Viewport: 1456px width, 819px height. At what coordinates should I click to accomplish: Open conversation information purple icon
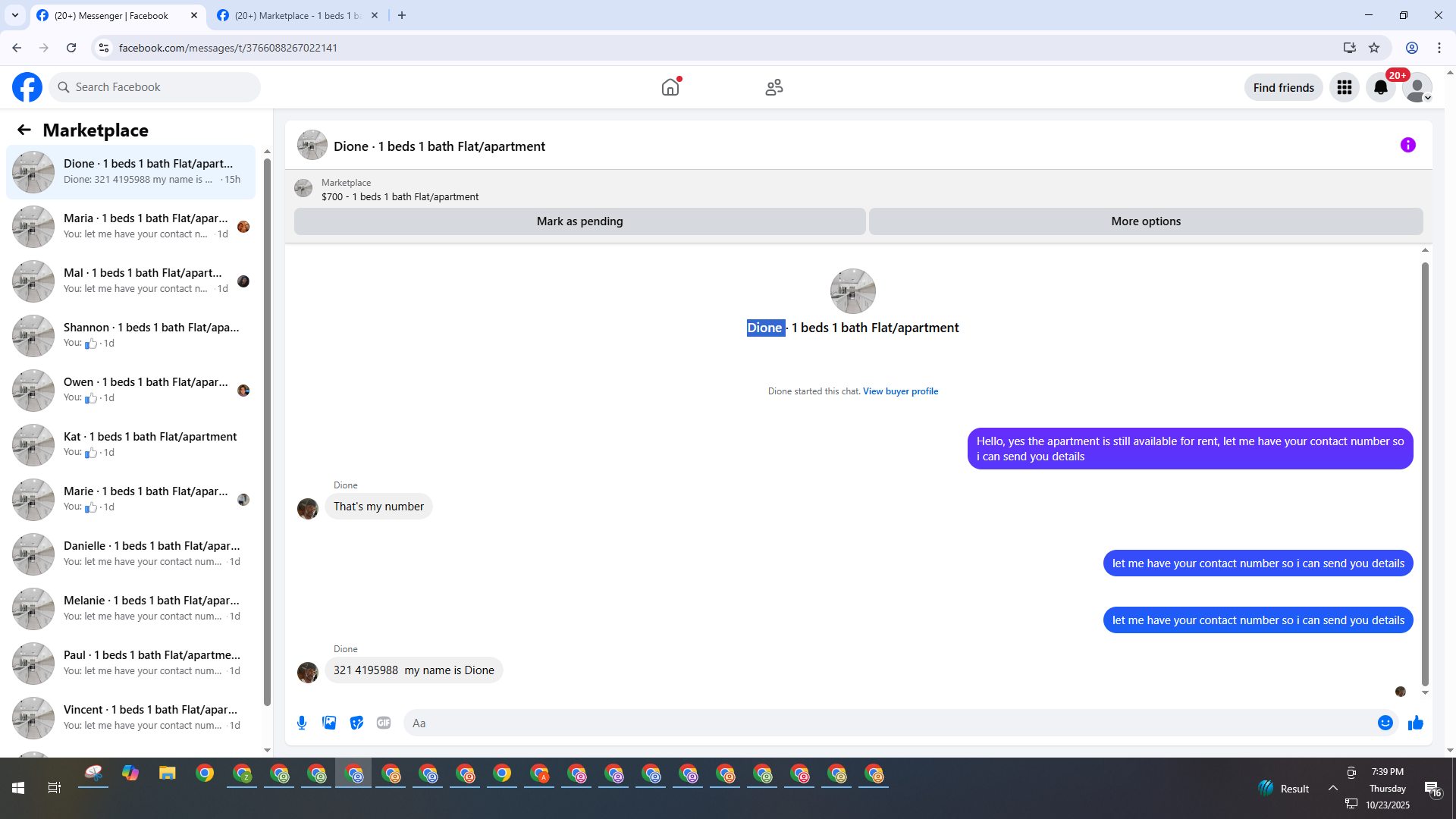click(1407, 145)
